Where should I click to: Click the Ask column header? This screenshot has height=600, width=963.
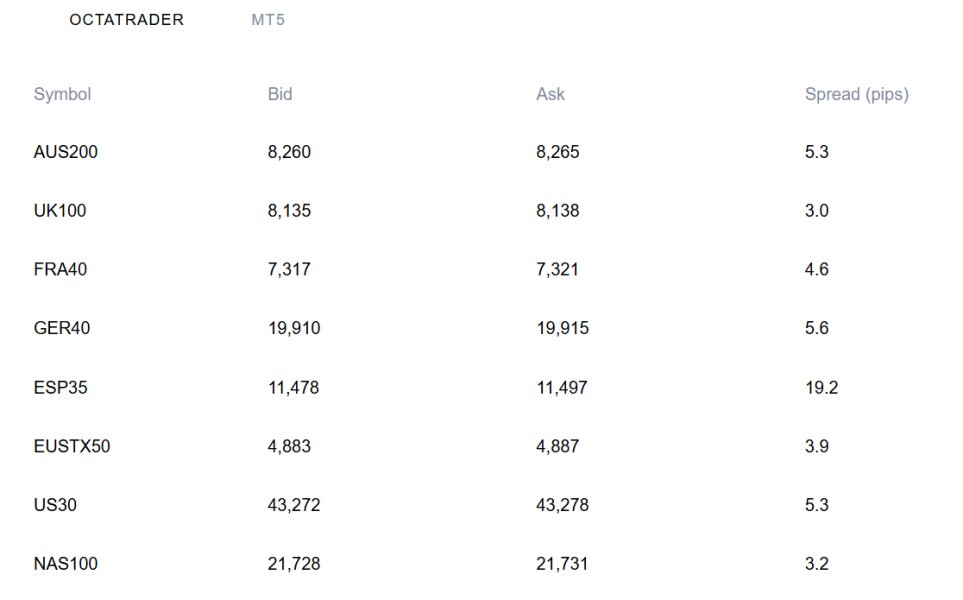[x=550, y=94]
